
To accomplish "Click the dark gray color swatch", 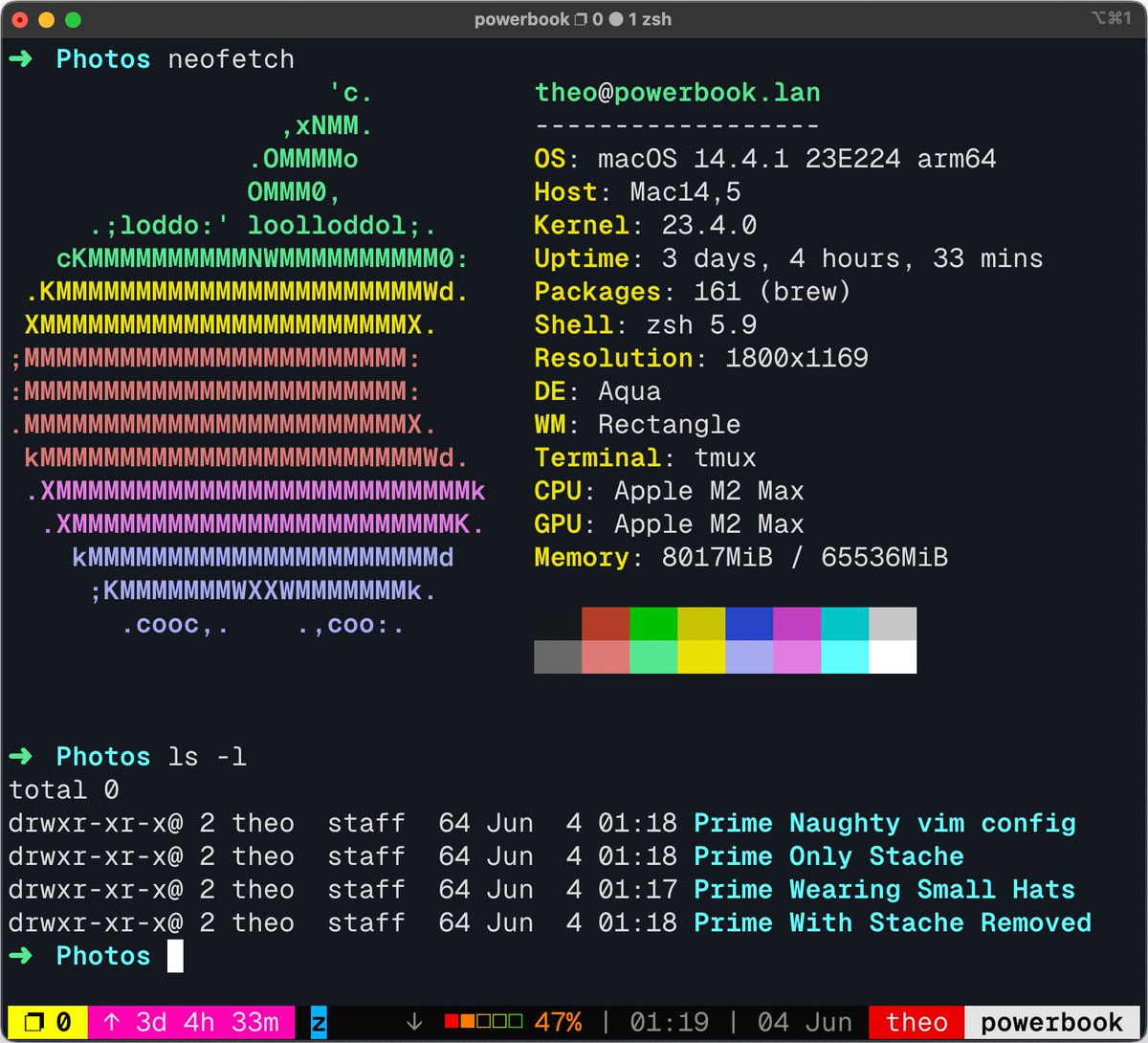I will coord(558,656).
